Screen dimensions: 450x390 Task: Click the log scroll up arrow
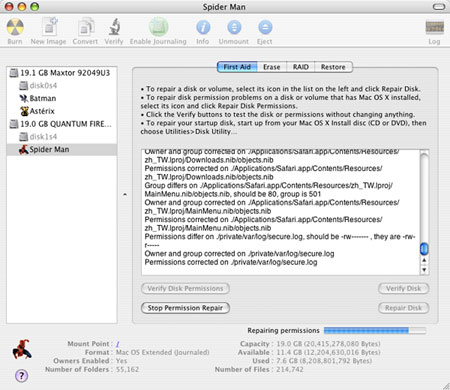click(424, 260)
